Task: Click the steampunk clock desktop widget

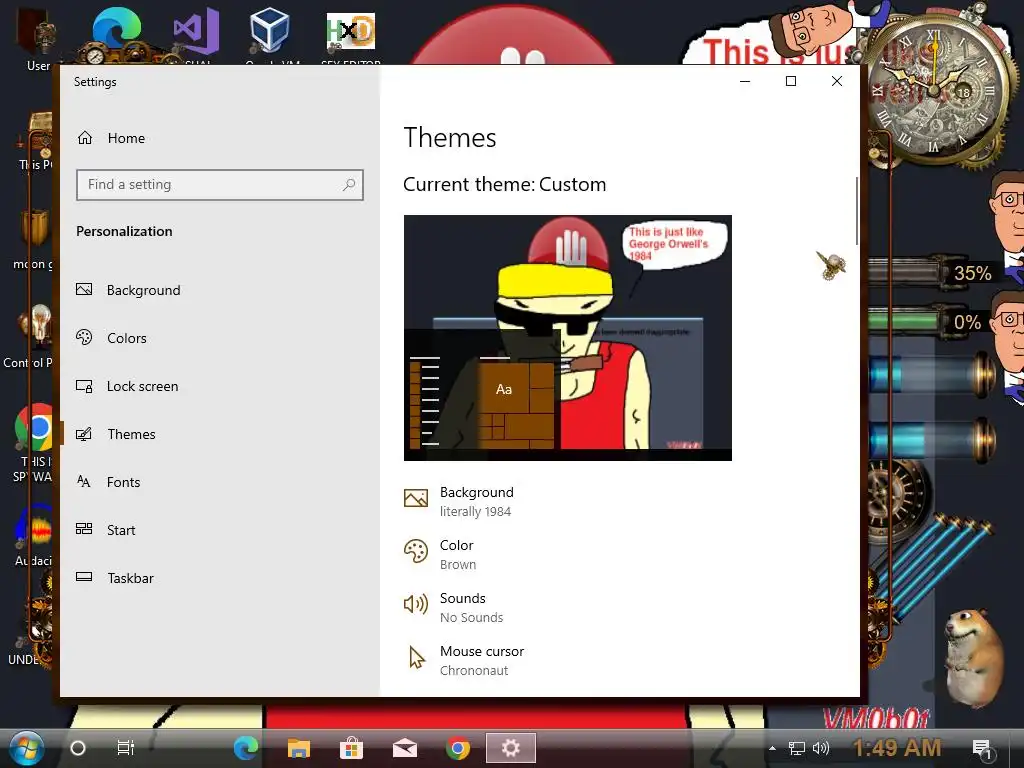Action: [x=937, y=89]
